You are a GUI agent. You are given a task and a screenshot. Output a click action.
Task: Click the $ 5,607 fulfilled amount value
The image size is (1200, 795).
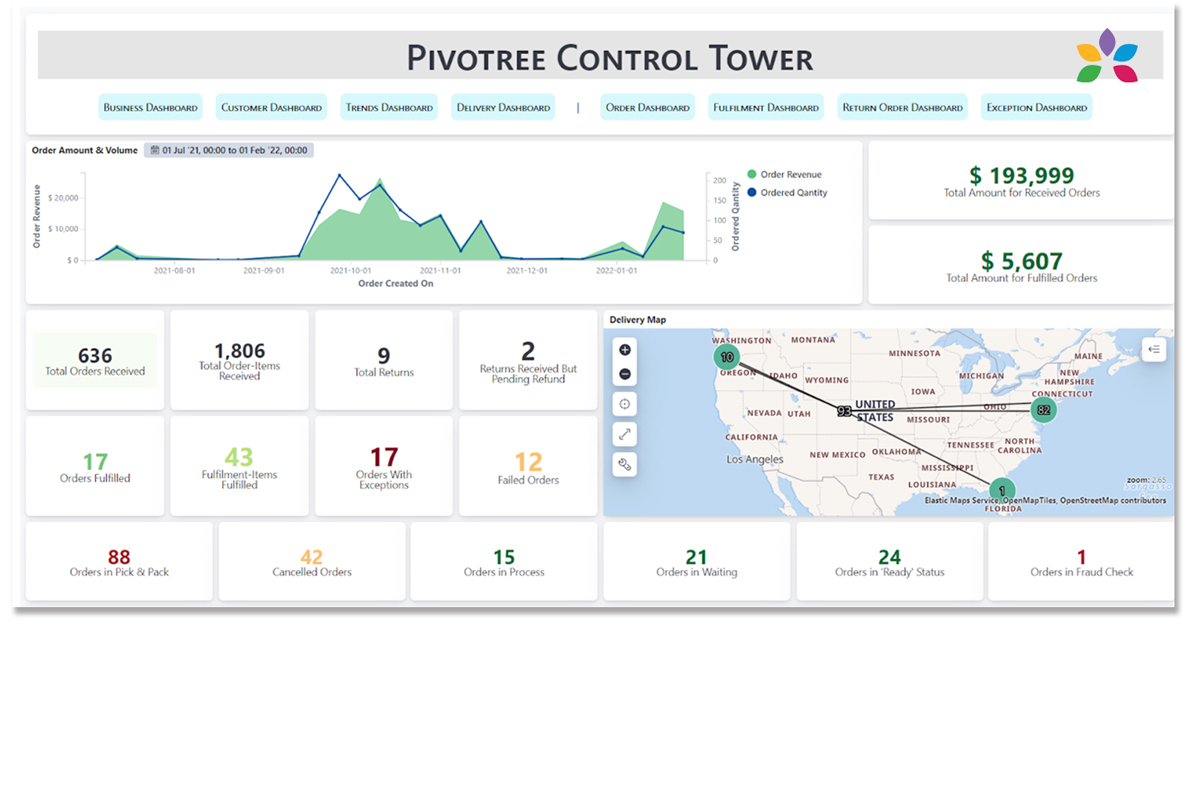(x=1021, y=261)
